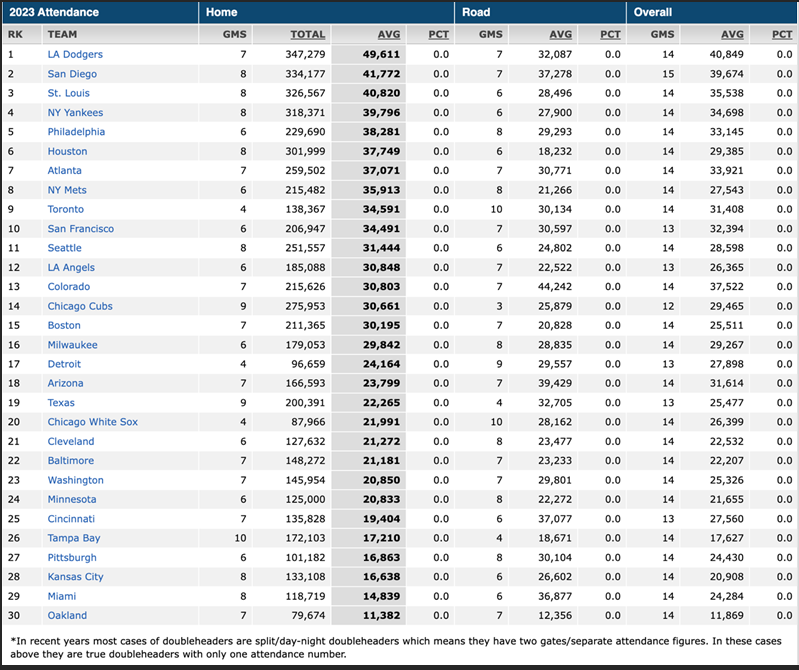The height and width of the screenshot is (670, 799).
Task: Click Yankees home total 318,371
Action: click(x=305, y=113)
